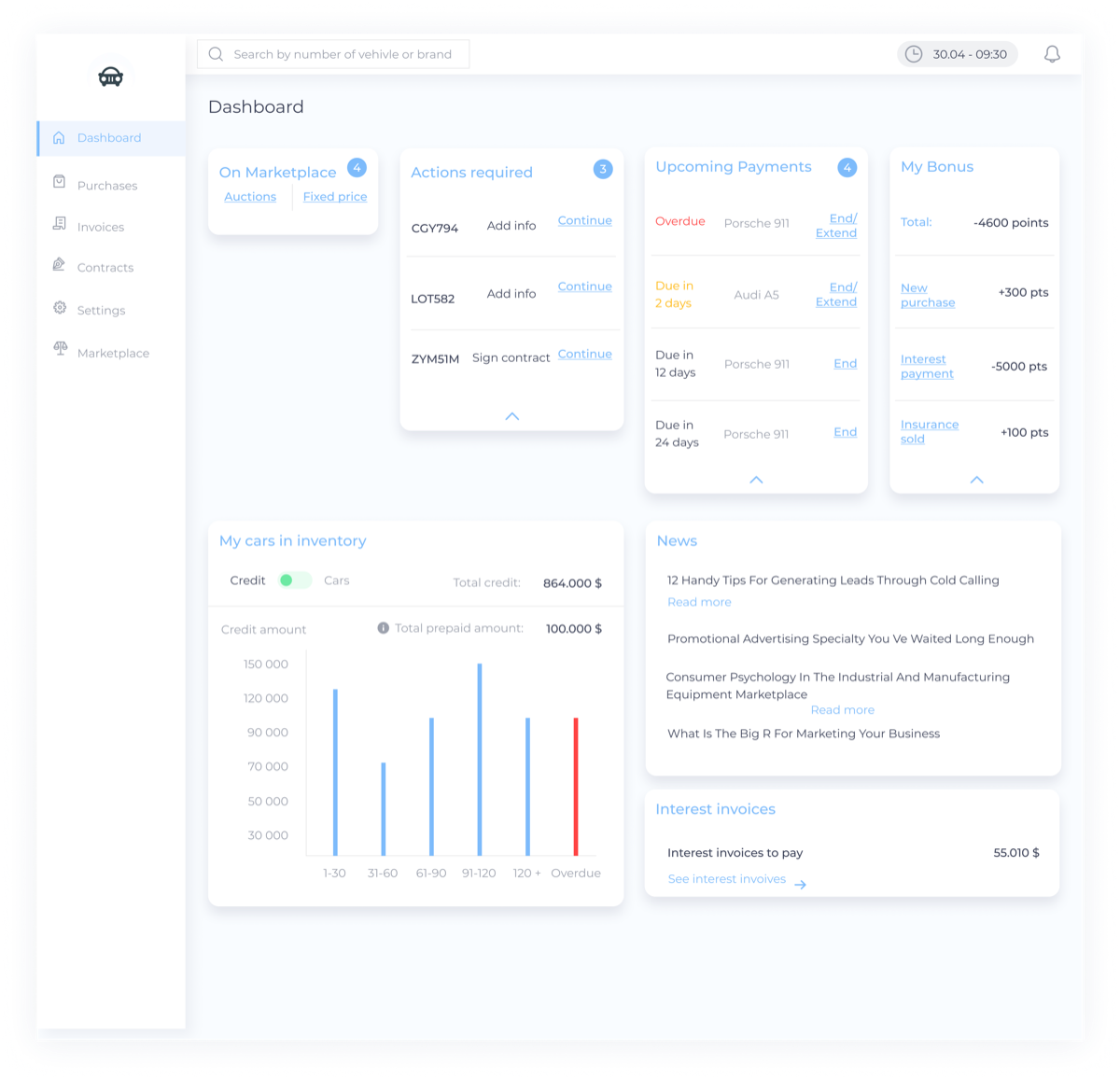
Task: Click the On Marketplace badge 4
Action: click(x=357, y=168)
